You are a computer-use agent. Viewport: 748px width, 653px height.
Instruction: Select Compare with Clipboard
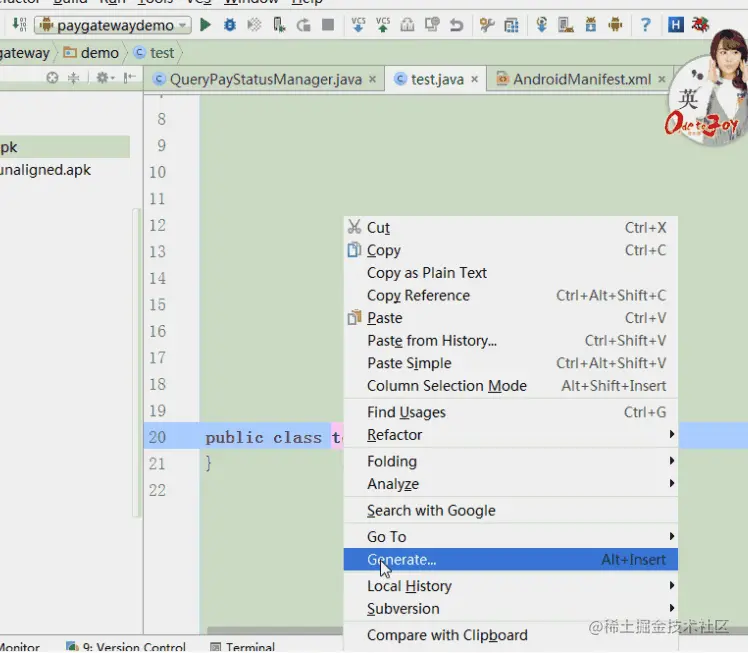[x=510, y=635]
